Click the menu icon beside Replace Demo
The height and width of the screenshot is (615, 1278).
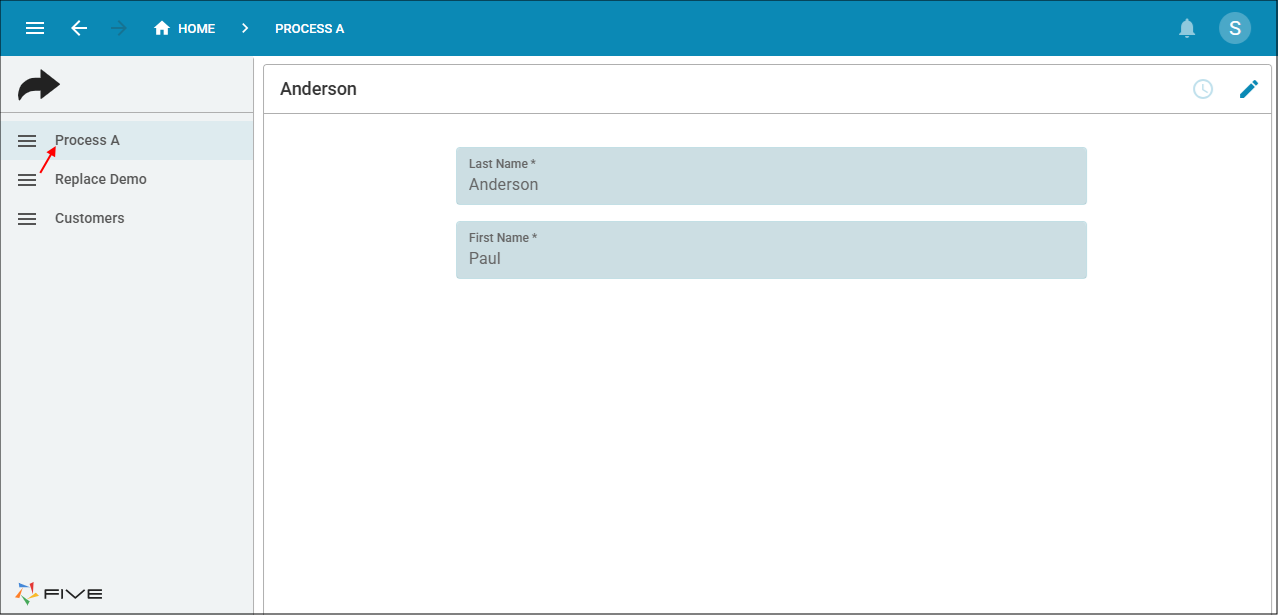tap(27, 180)
